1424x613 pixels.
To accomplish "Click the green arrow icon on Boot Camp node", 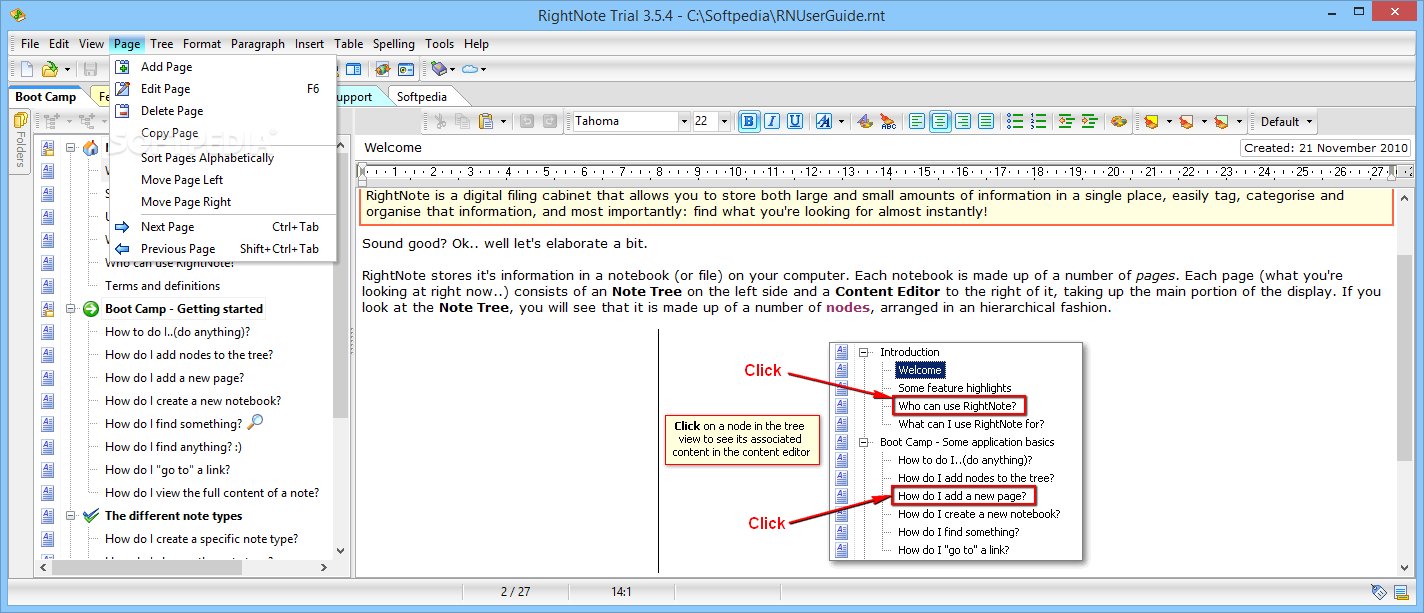I will [x=91, y=309].
